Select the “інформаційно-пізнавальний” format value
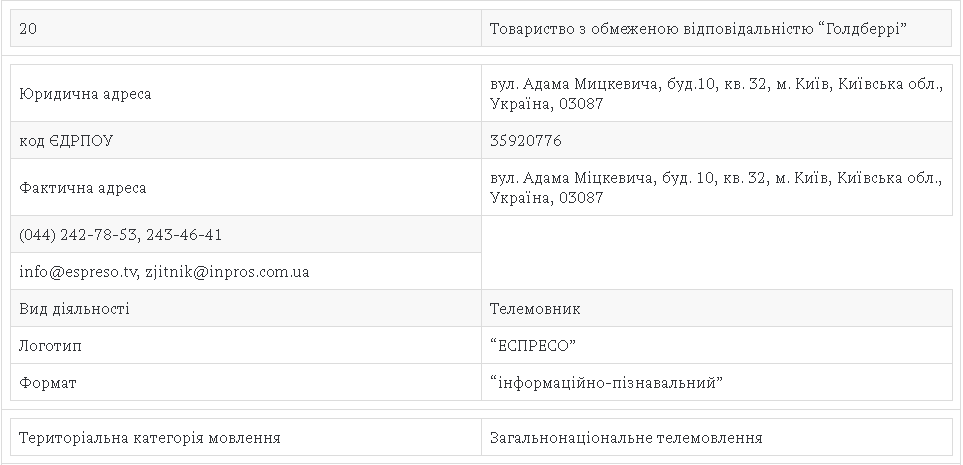This screenshot has height=465, width=963. click(607, 383)
